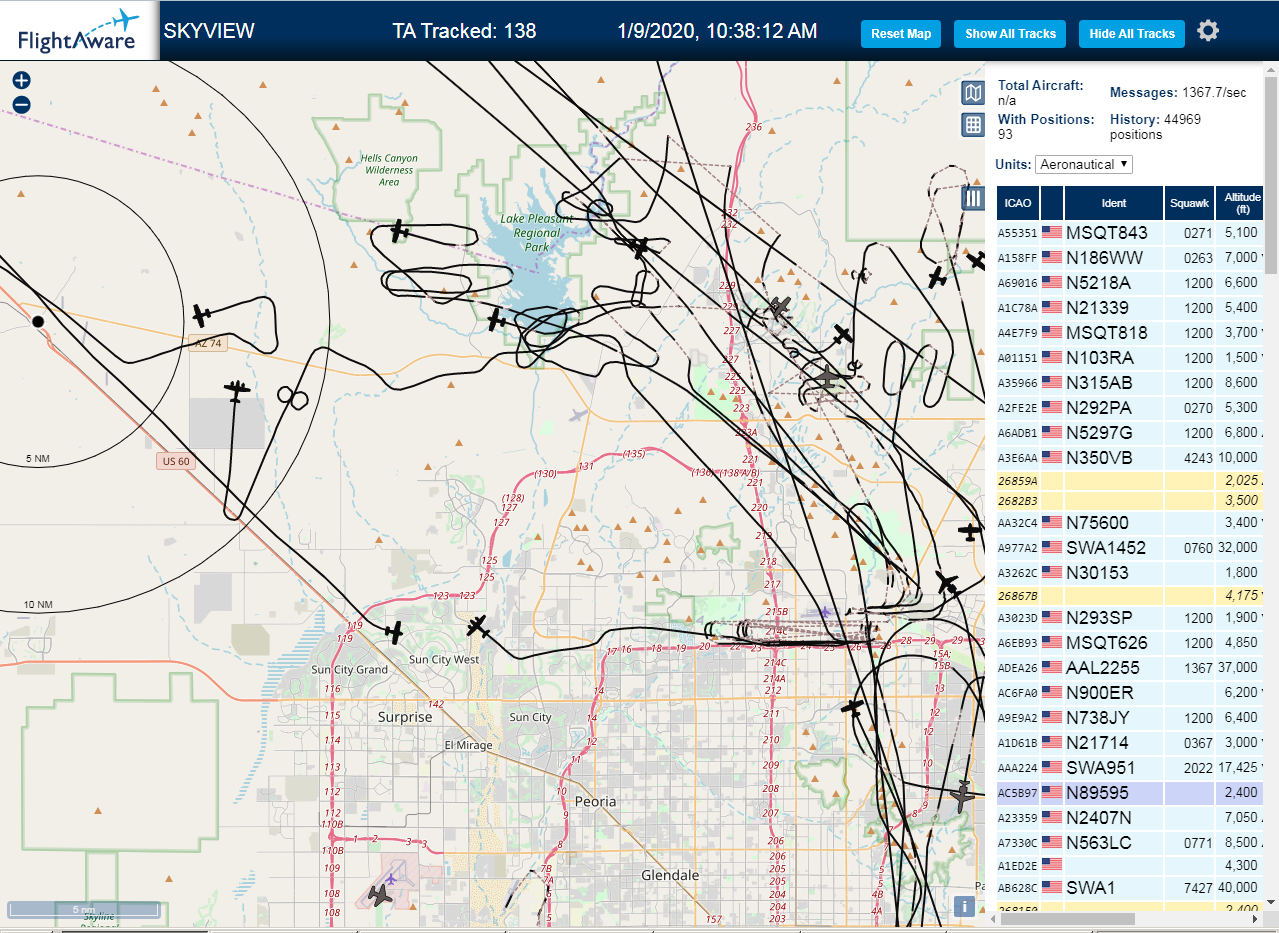Select aircraft over Hells Canyon Wilderness Area

point(400,231)
